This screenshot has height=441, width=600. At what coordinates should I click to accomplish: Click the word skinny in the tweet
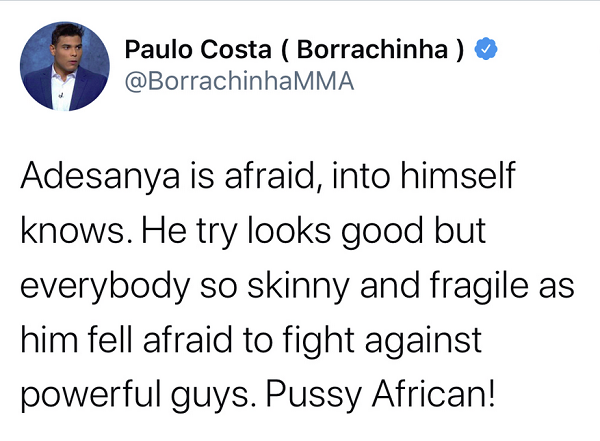[298, 287]
